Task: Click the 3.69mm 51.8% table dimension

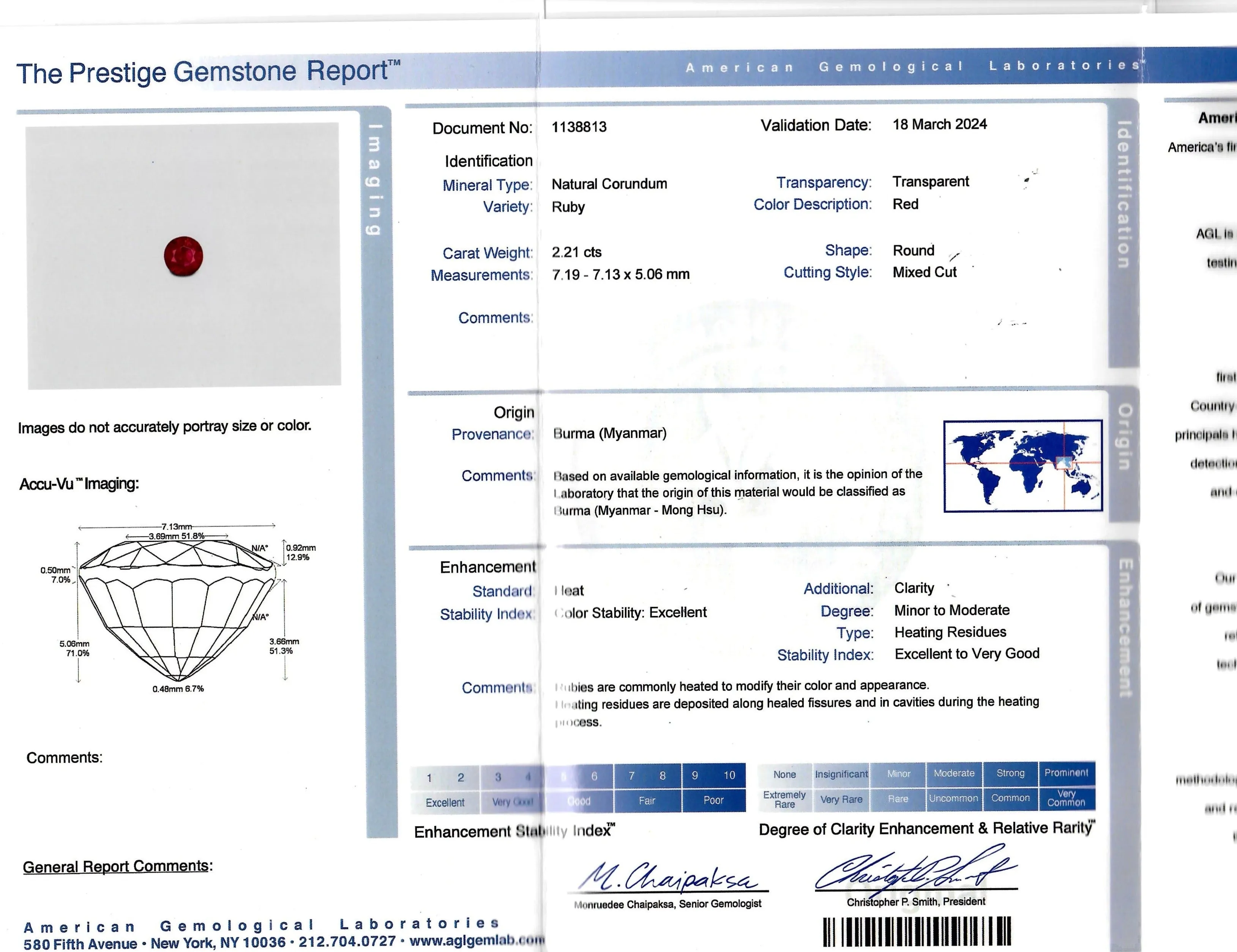Action: [177, 536]
